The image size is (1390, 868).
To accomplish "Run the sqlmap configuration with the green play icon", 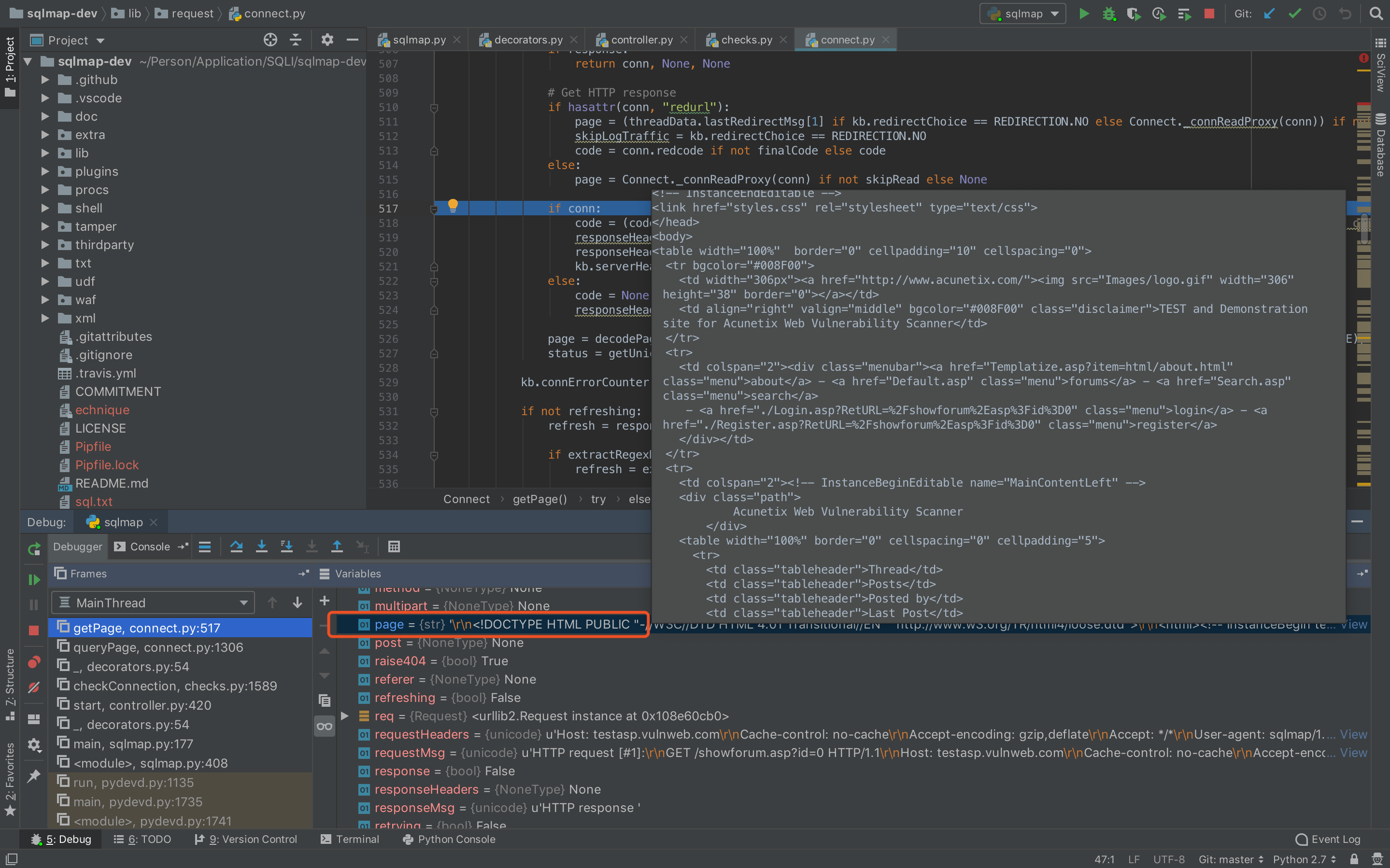I will pos(1084,13).
